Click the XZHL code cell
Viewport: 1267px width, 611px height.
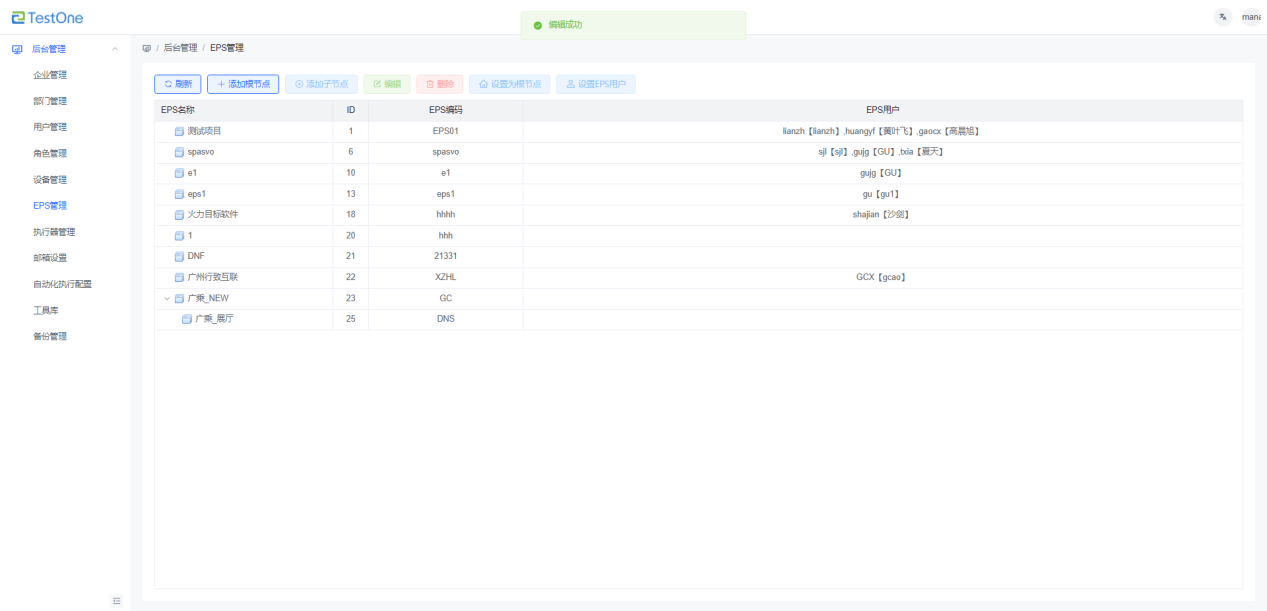point(445,277)
